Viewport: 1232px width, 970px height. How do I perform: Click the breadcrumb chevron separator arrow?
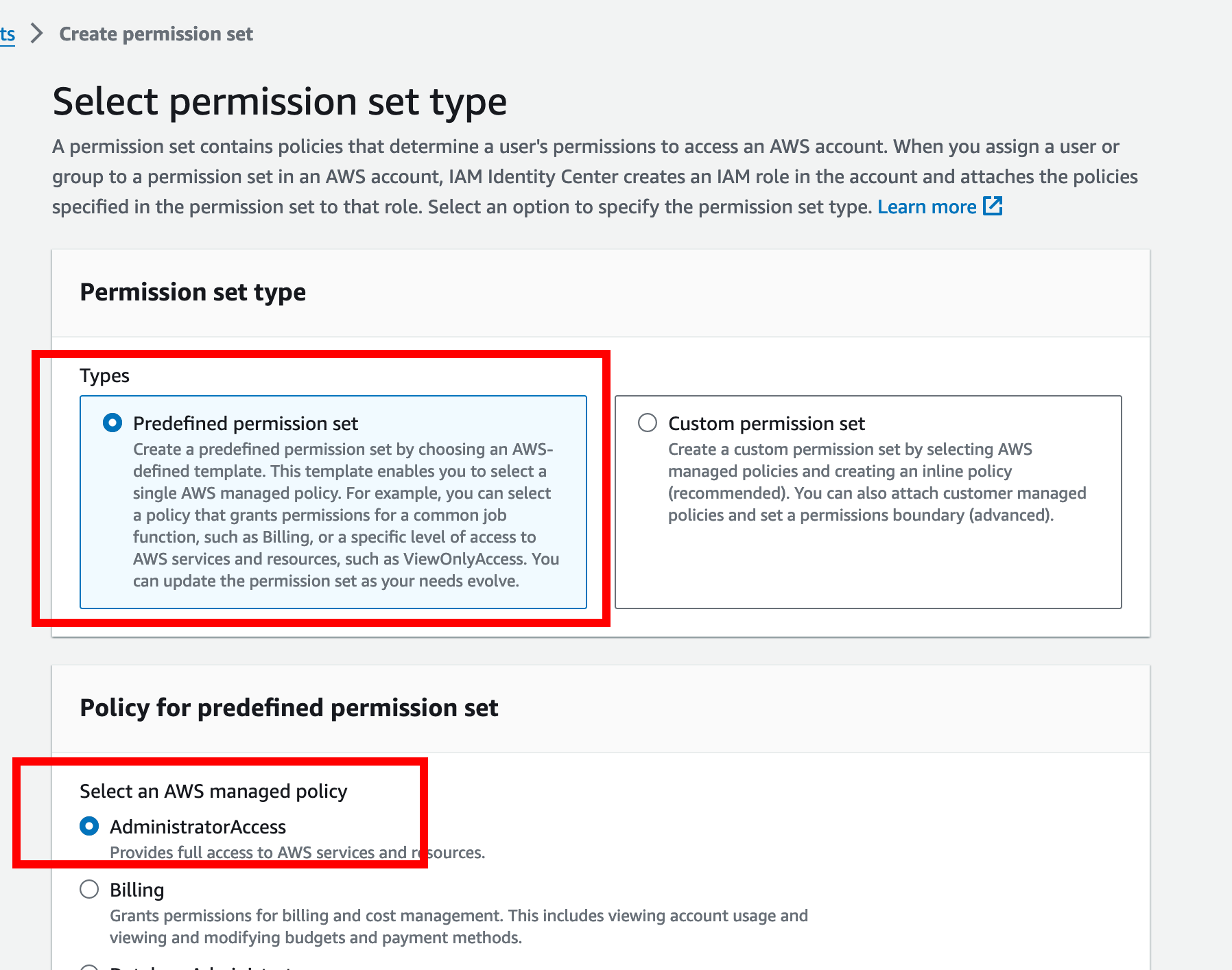click(37, 34)
